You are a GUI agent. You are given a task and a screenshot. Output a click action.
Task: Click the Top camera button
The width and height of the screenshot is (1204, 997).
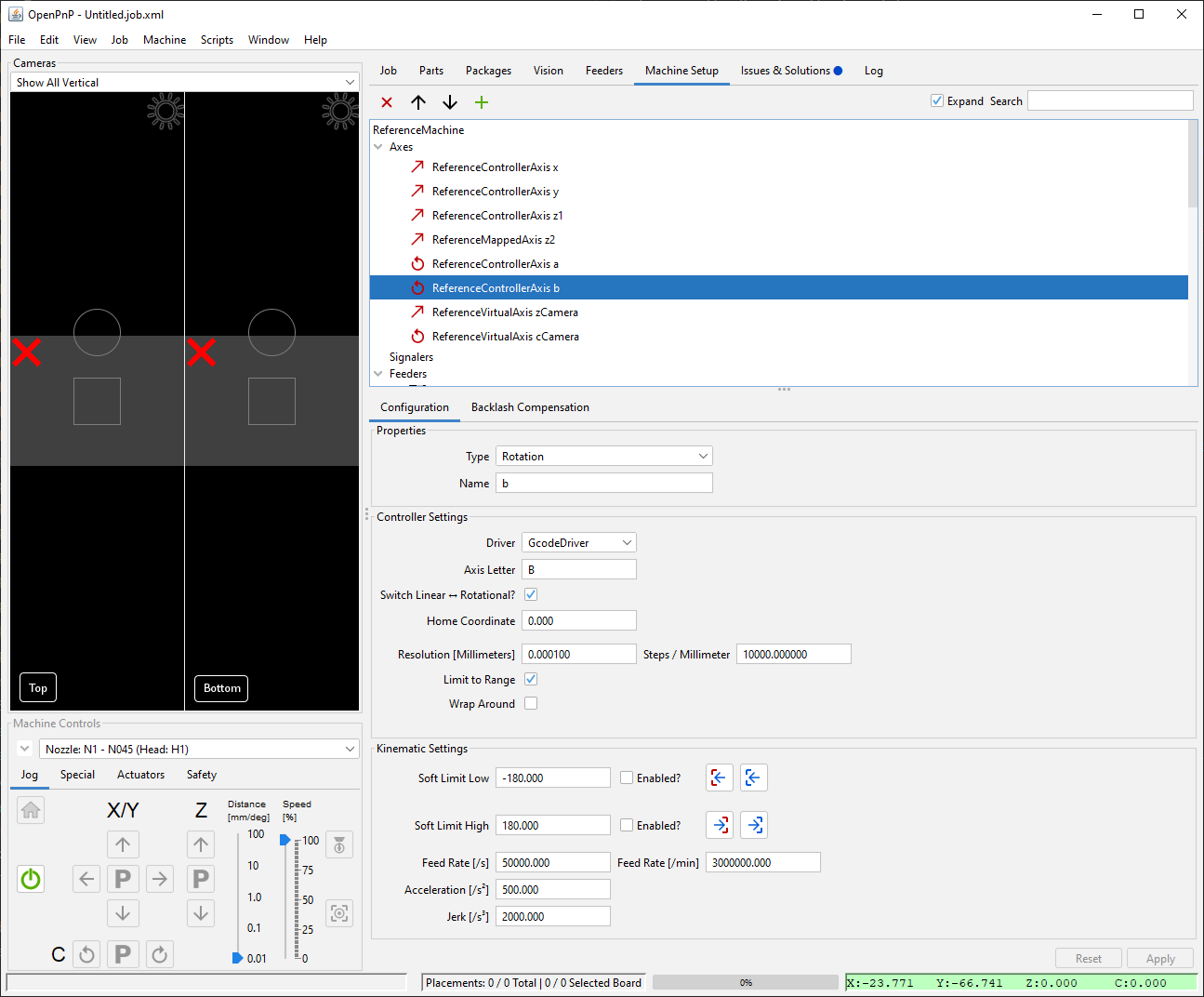pyautogui.click(x=38, y=688)
